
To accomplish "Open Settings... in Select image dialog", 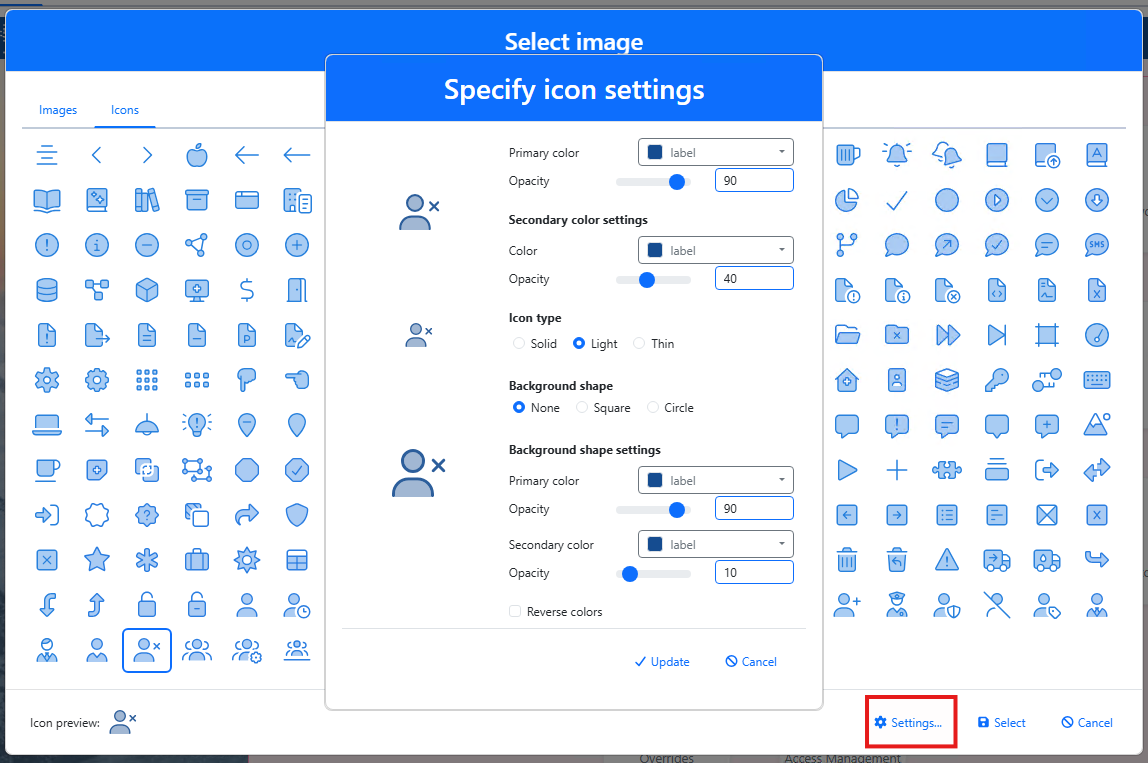I will tap(909, 723).
